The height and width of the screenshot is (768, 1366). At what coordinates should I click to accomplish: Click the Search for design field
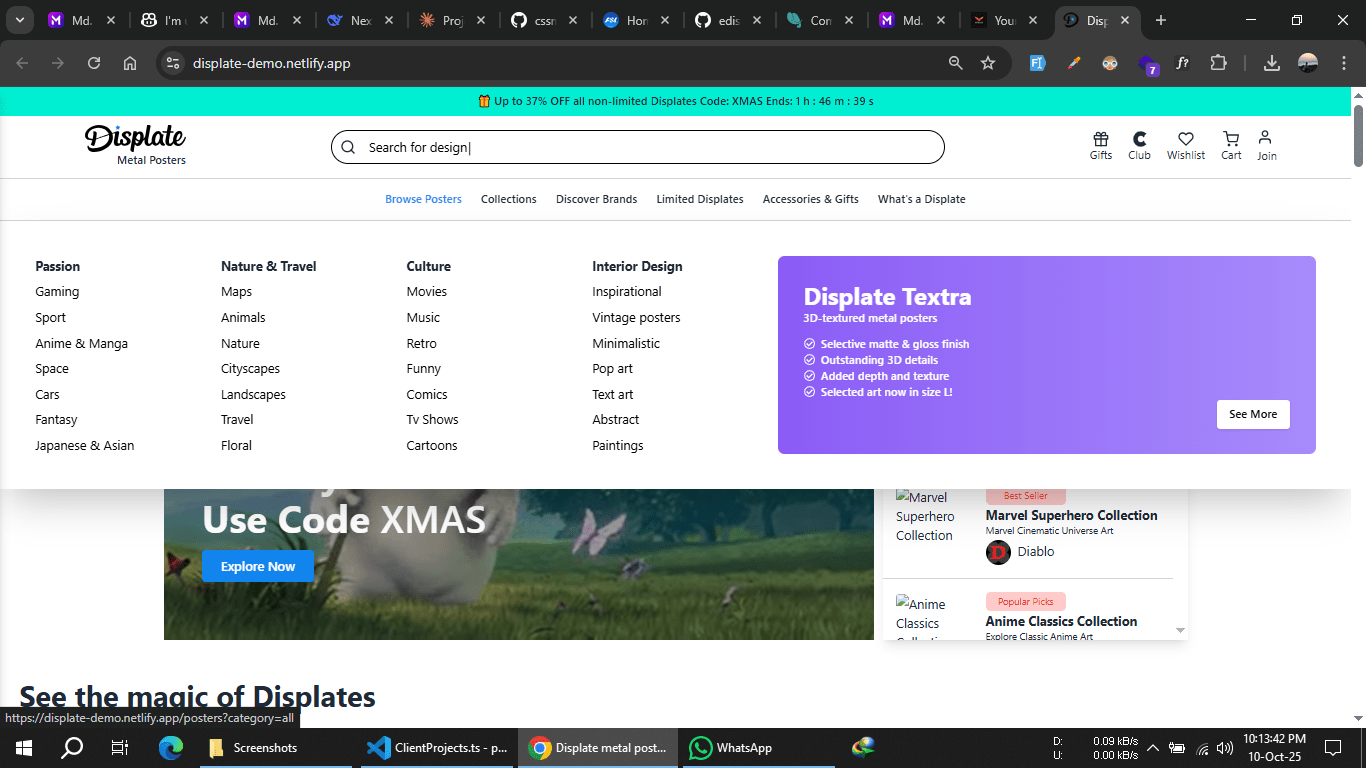tap(637, 147)
